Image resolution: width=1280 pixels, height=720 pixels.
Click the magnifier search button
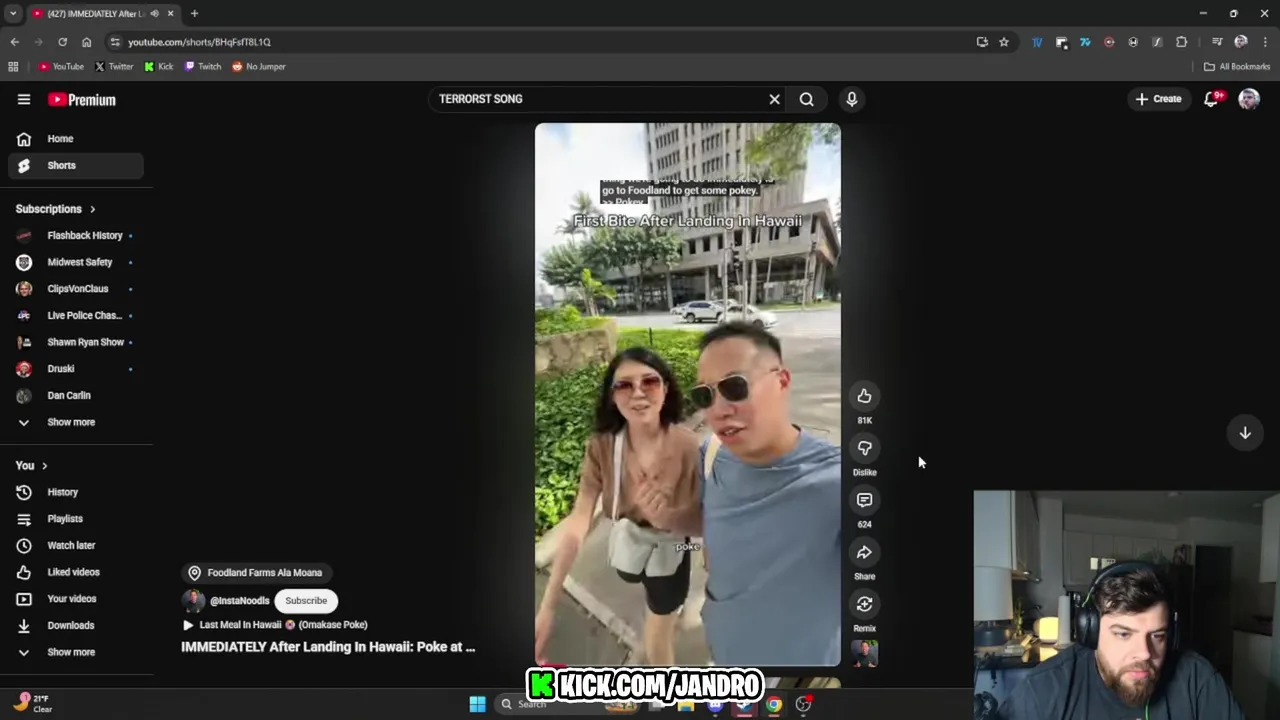point(806,99)
